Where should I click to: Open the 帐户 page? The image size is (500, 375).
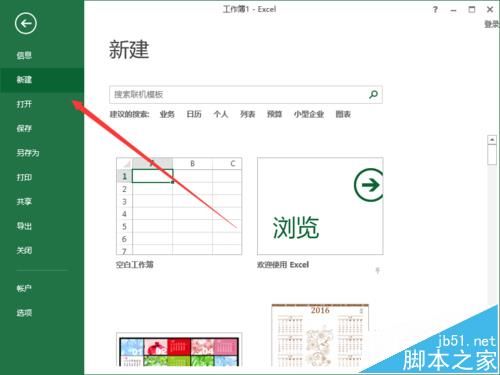pos(24,288)
